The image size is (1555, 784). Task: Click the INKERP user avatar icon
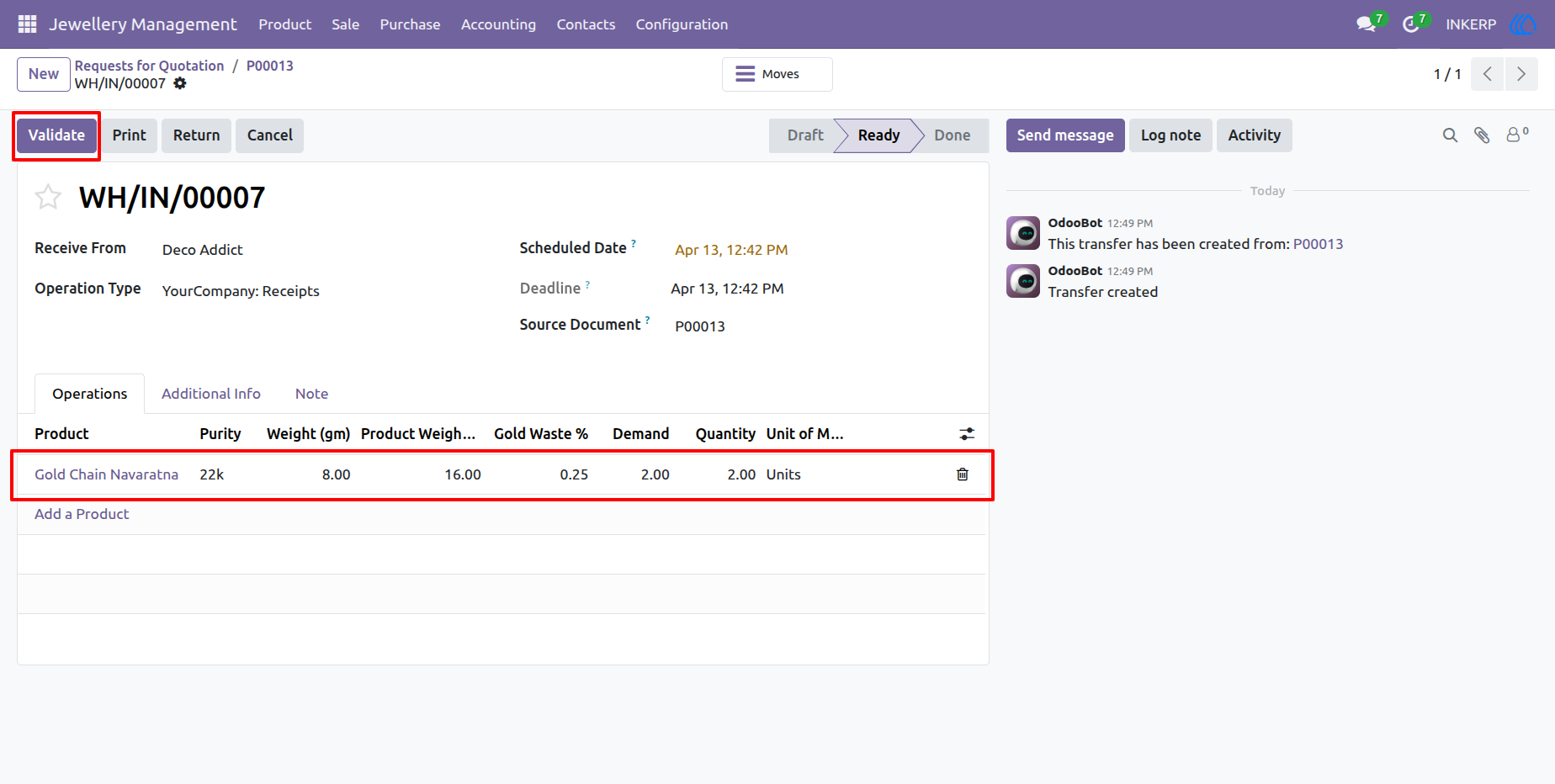pos(1523,24)
